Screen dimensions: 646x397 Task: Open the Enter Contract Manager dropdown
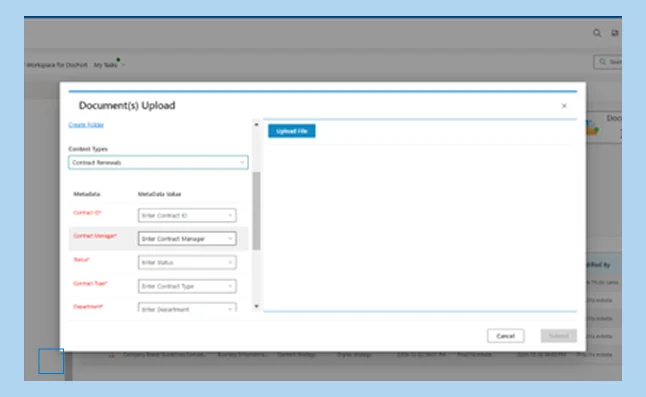coord(187,239)
